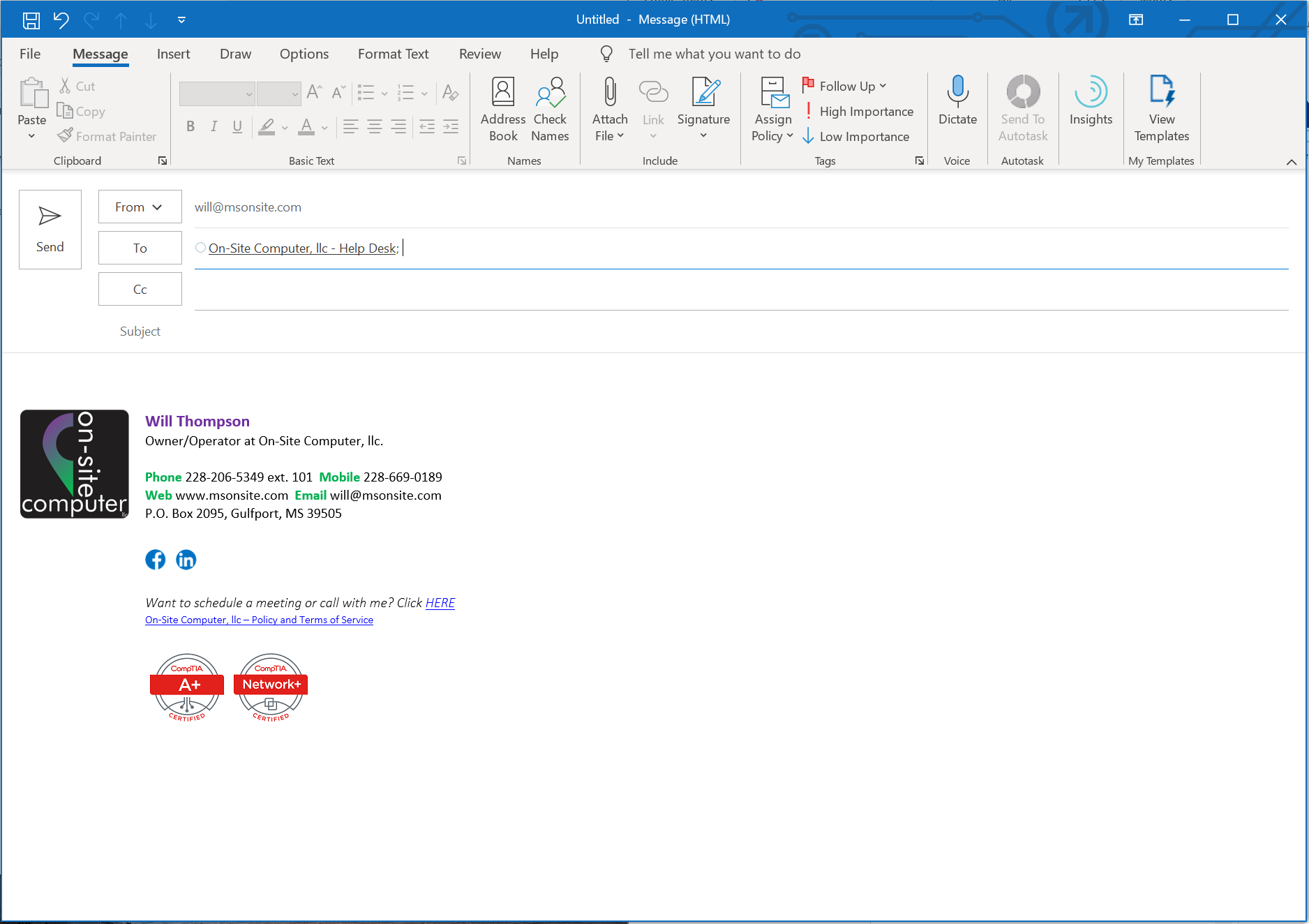Activate the Format Painter tool
Viewport: 1309px width, 924px height.
pos(107,136)
